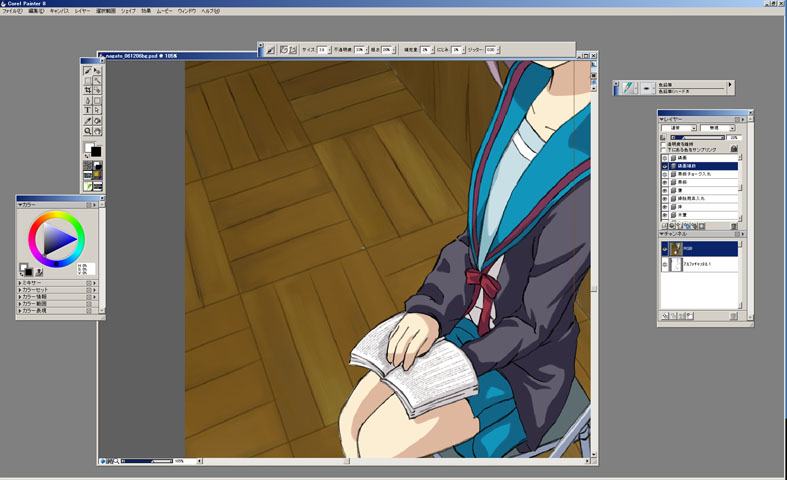Open the composite depth dropdown

click(718, 128)
